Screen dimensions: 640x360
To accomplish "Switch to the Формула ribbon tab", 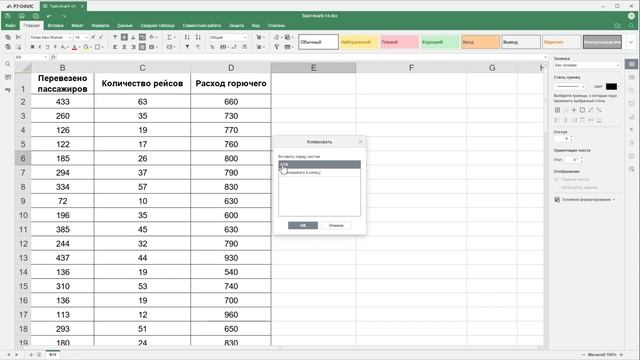I will [100, 26].
